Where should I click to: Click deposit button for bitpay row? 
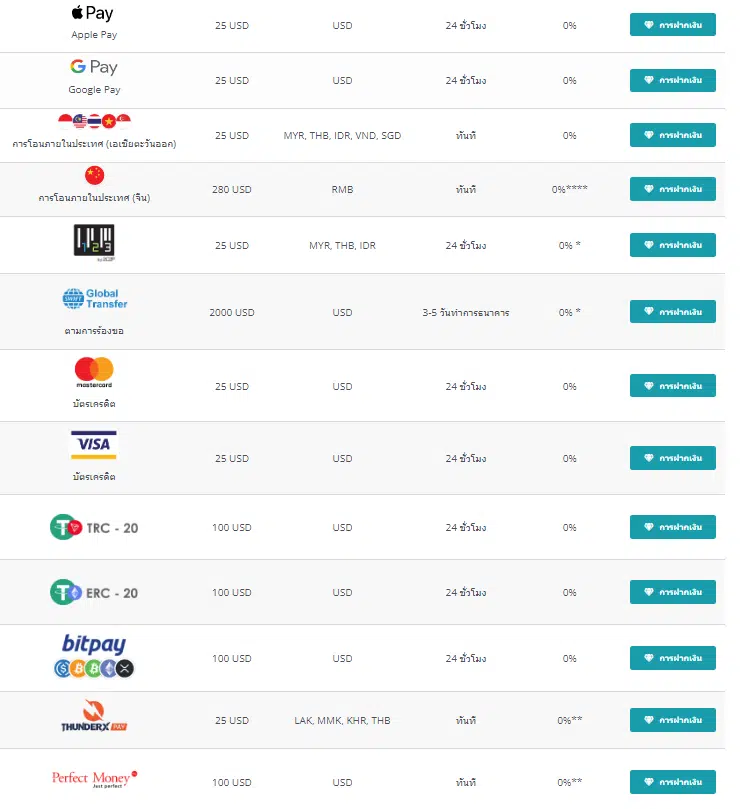(672, 658)
